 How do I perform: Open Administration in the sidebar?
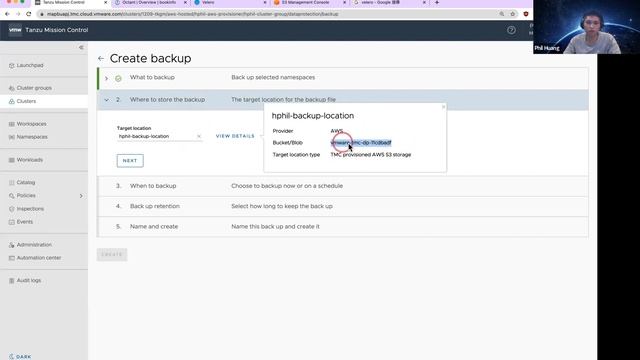[34, 244]
